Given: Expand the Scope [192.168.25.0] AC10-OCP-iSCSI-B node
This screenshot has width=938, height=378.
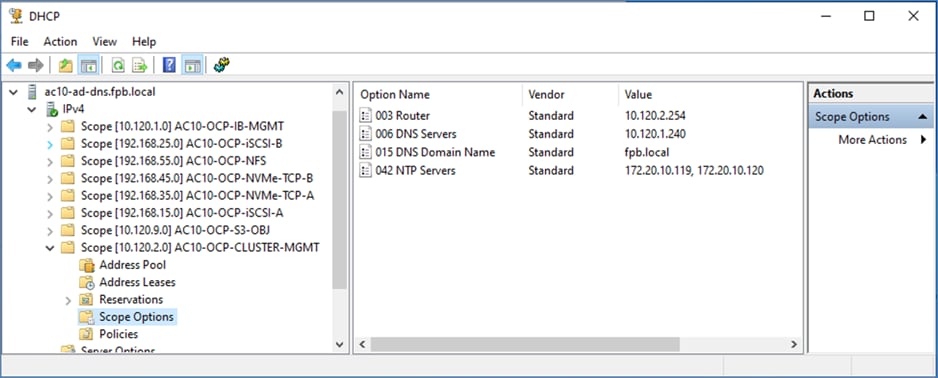Looking at the screenshot, I should (50, 144).
